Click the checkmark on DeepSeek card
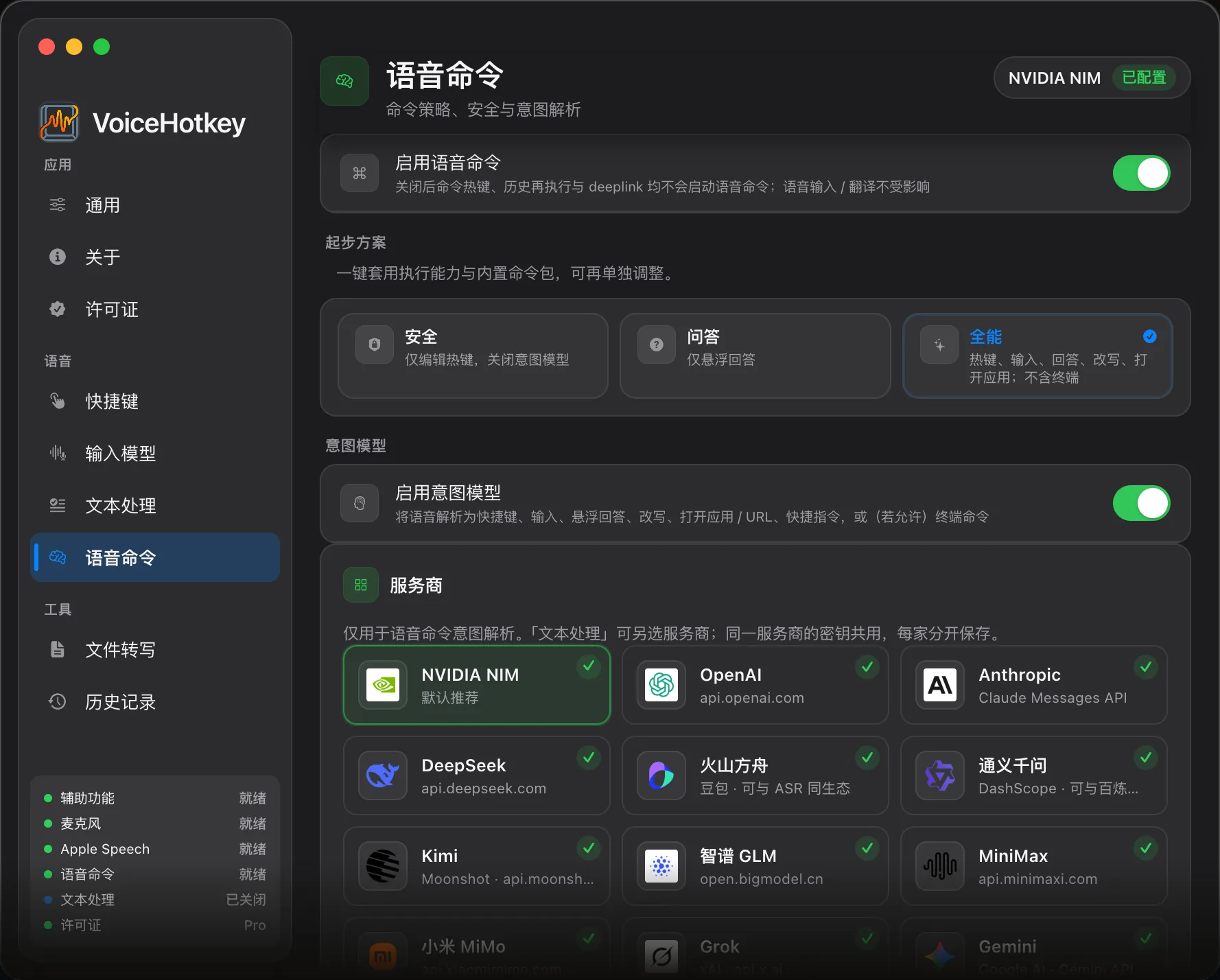1220x980 pixels. [589, 757]
